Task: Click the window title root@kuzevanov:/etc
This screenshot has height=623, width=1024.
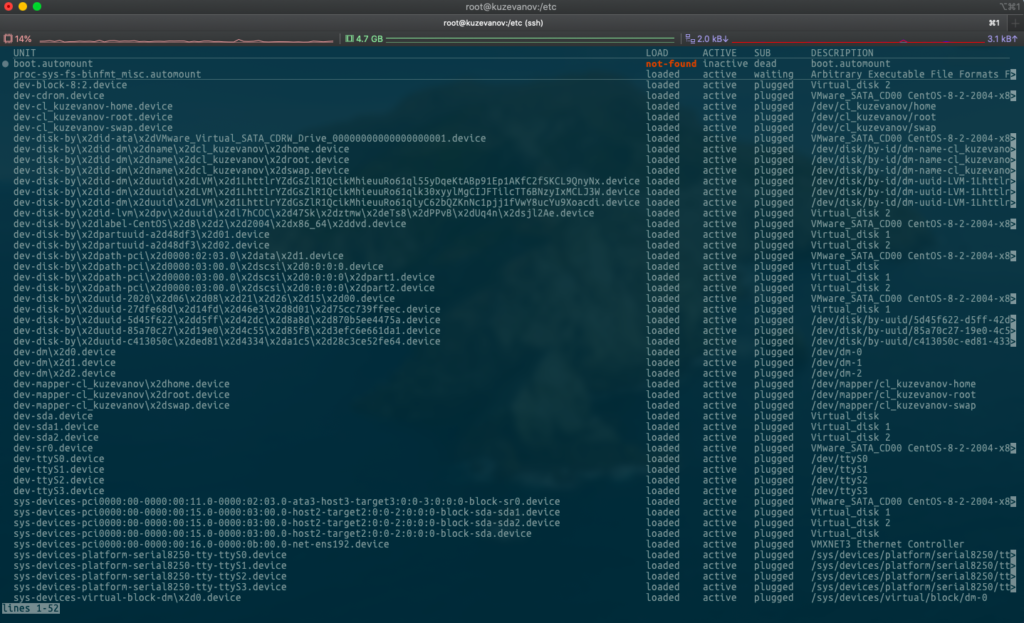Action: tap(511, 6)
